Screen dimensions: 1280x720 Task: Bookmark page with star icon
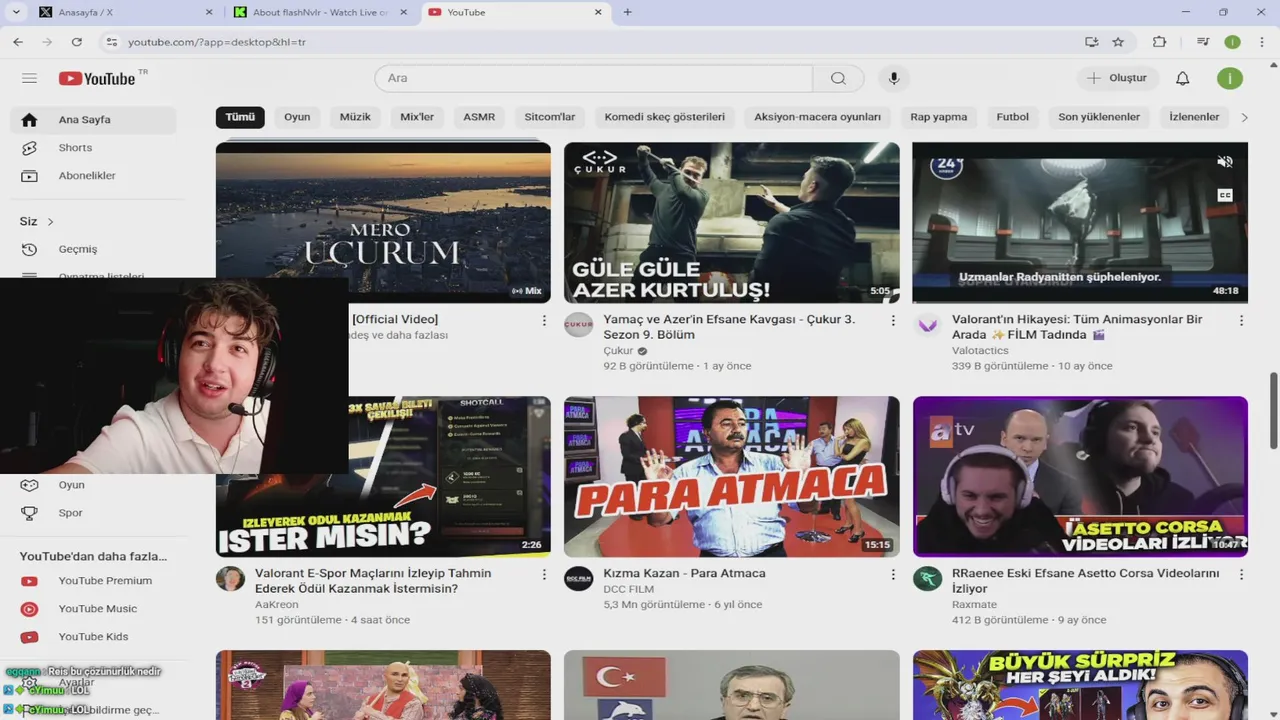(x=1118, y=42)
